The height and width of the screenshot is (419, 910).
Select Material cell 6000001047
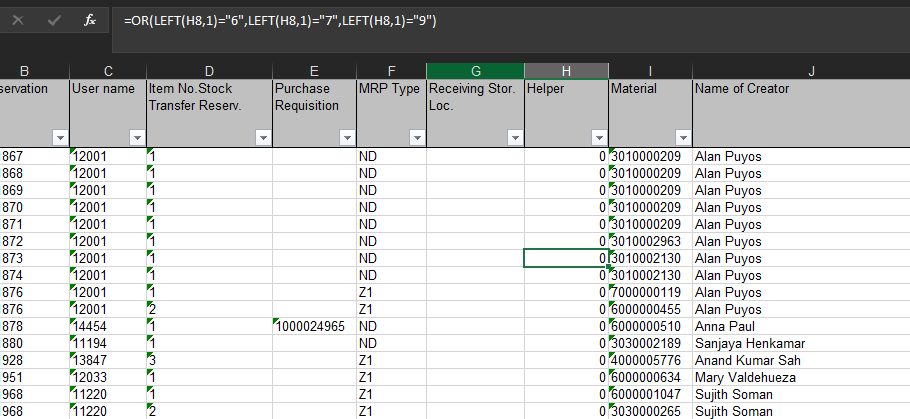(x=650, y=395)
